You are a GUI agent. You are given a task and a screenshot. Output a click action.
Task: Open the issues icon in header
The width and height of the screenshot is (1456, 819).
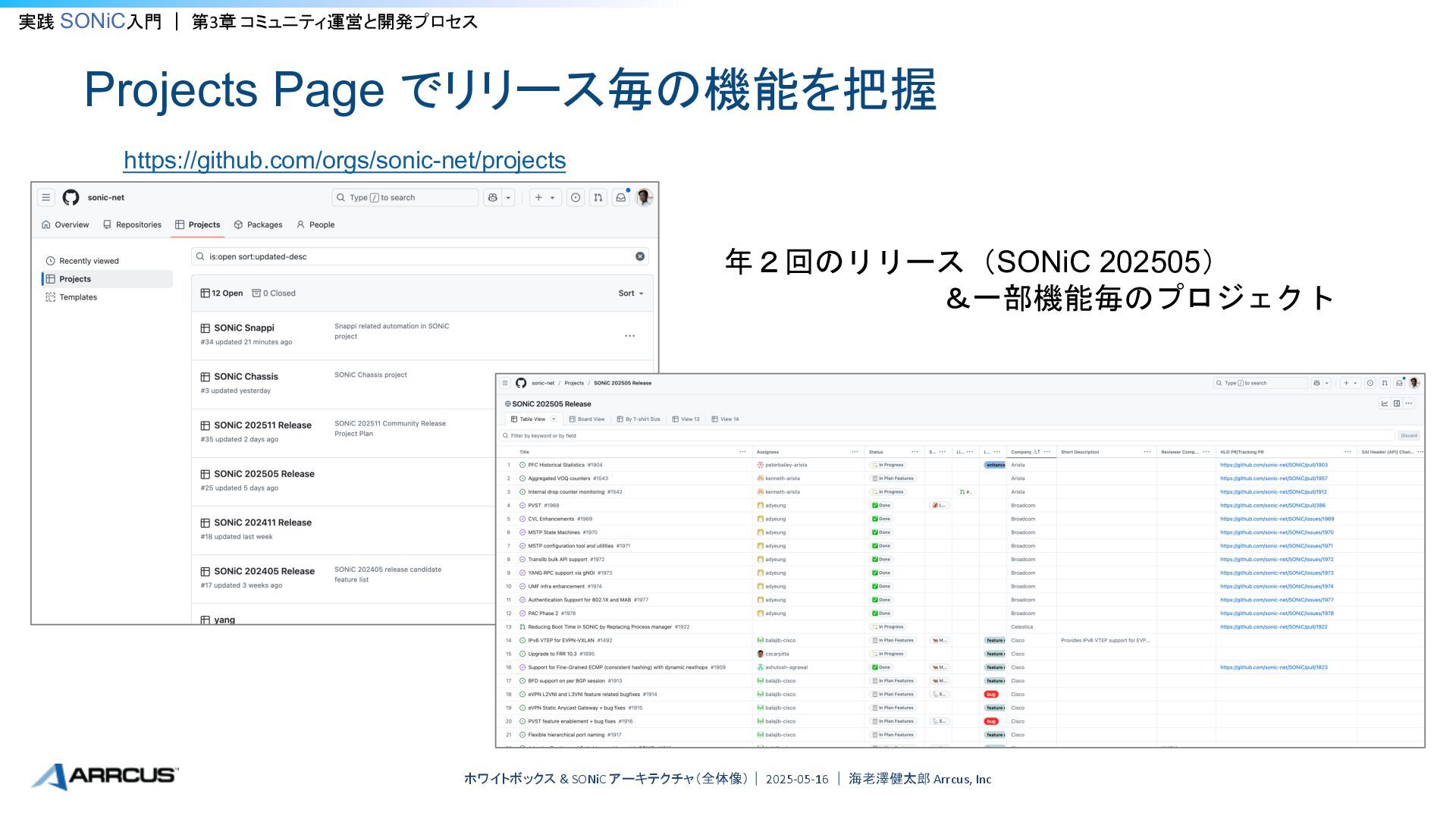pos(576,198)
